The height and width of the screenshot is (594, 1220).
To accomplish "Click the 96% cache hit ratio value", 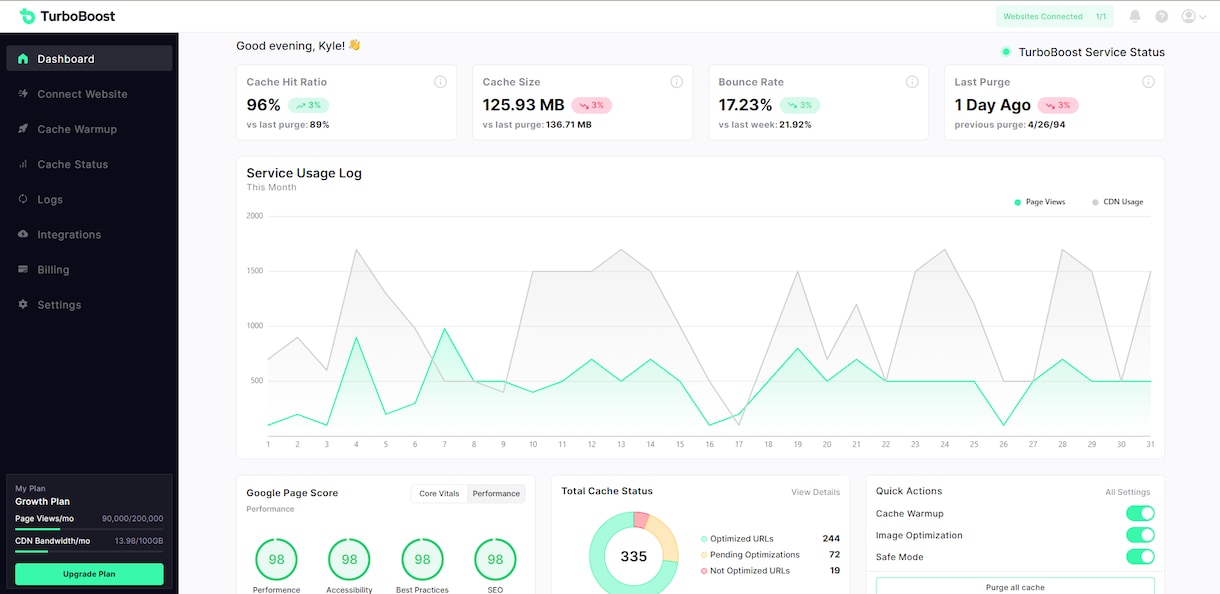I will coord(263,105).
